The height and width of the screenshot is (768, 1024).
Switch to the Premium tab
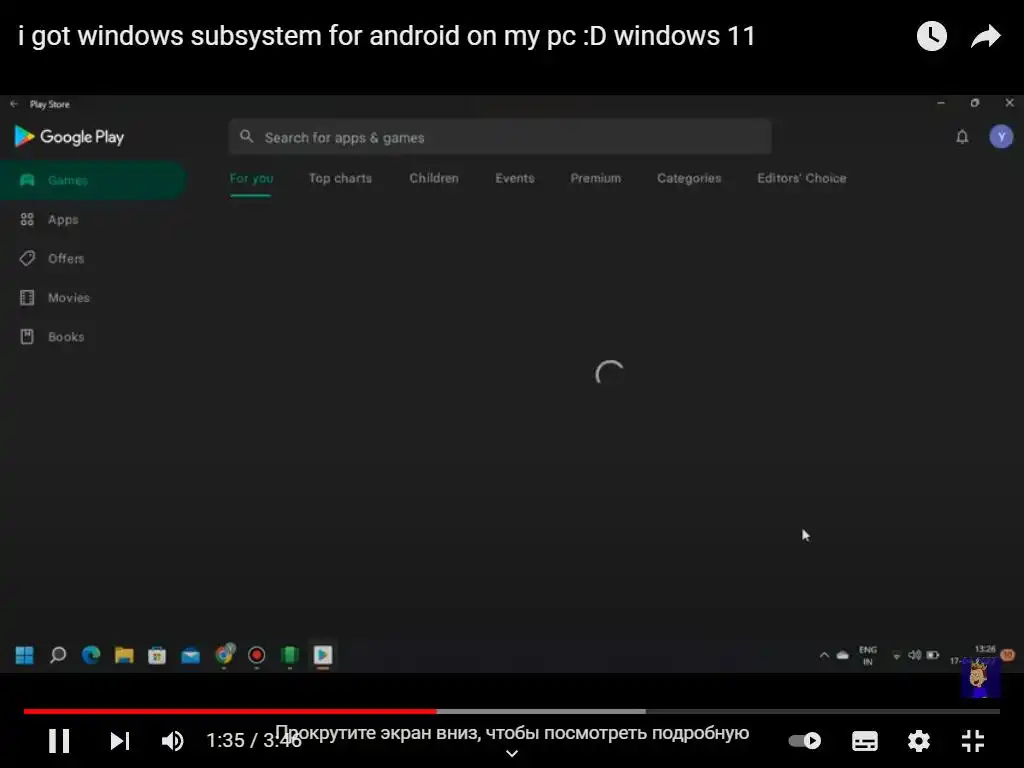[x=596, y=178]
